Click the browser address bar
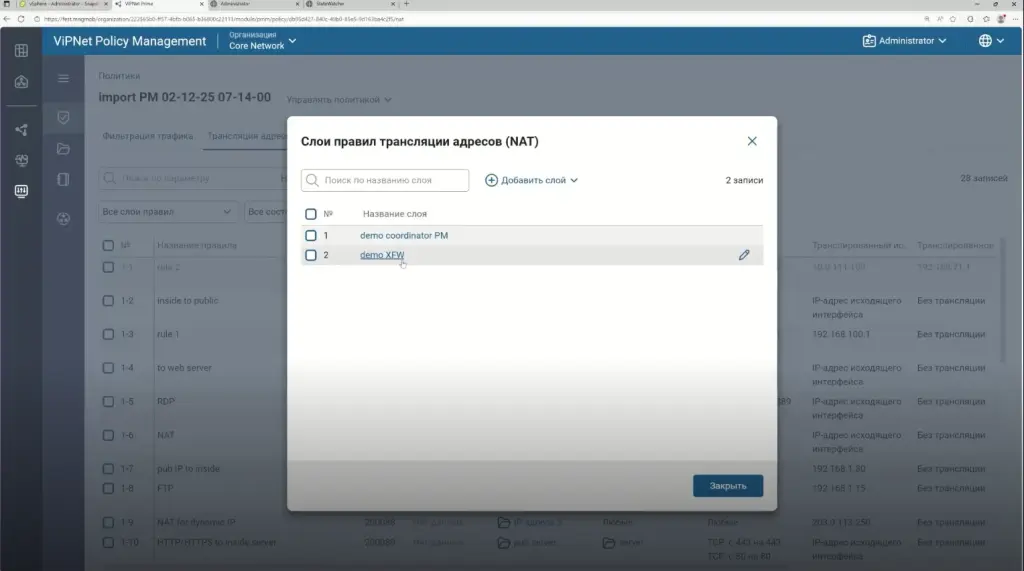 477,19
